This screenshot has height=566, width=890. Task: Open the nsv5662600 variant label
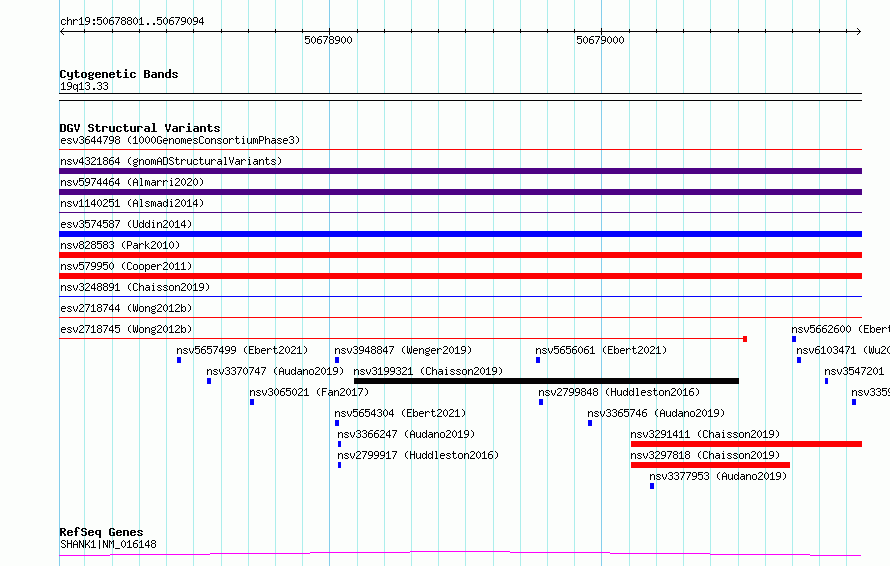(840, 329)
